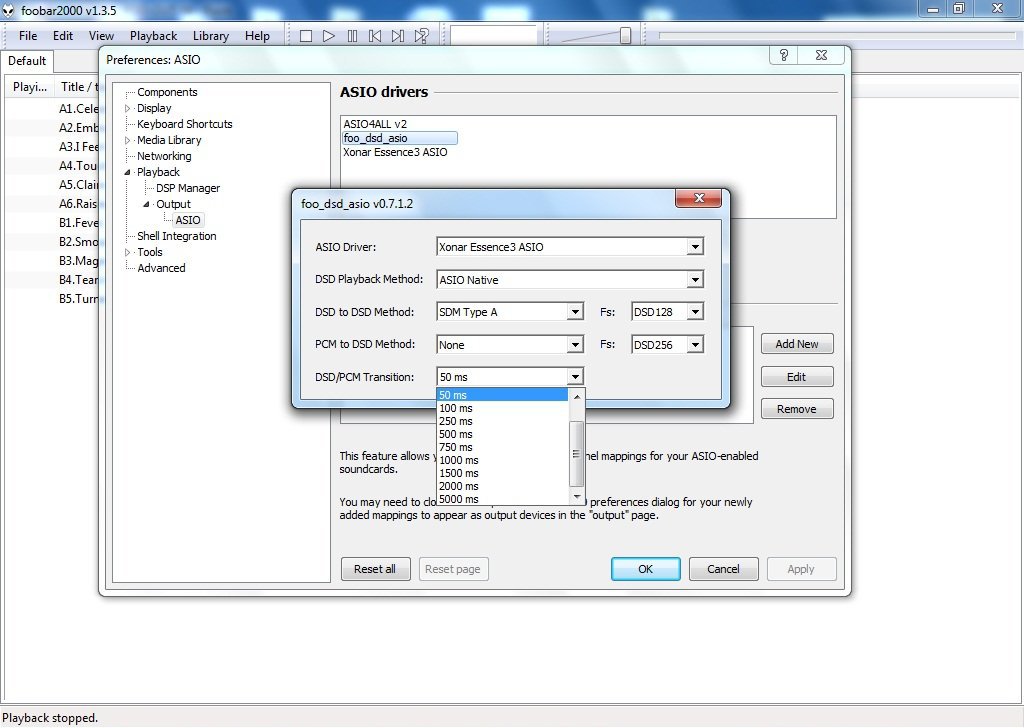The height and width of the screenshot is (728, 1024).
Task: Click the transition dropdown list scrollbar thumb
Action: 576,454
